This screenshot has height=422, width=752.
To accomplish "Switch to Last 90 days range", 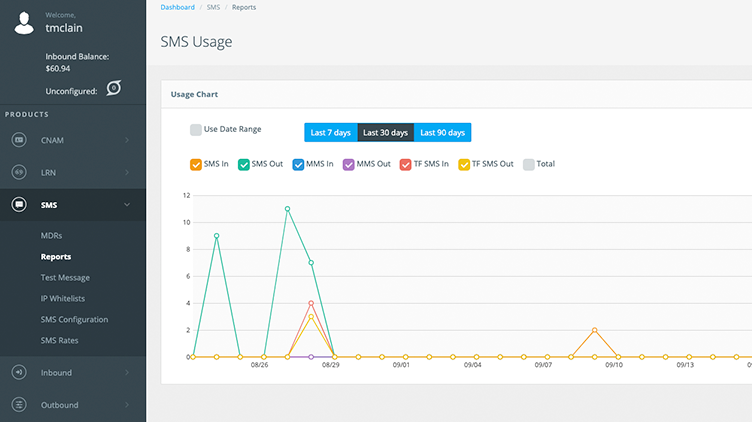I will coord(442,132).
